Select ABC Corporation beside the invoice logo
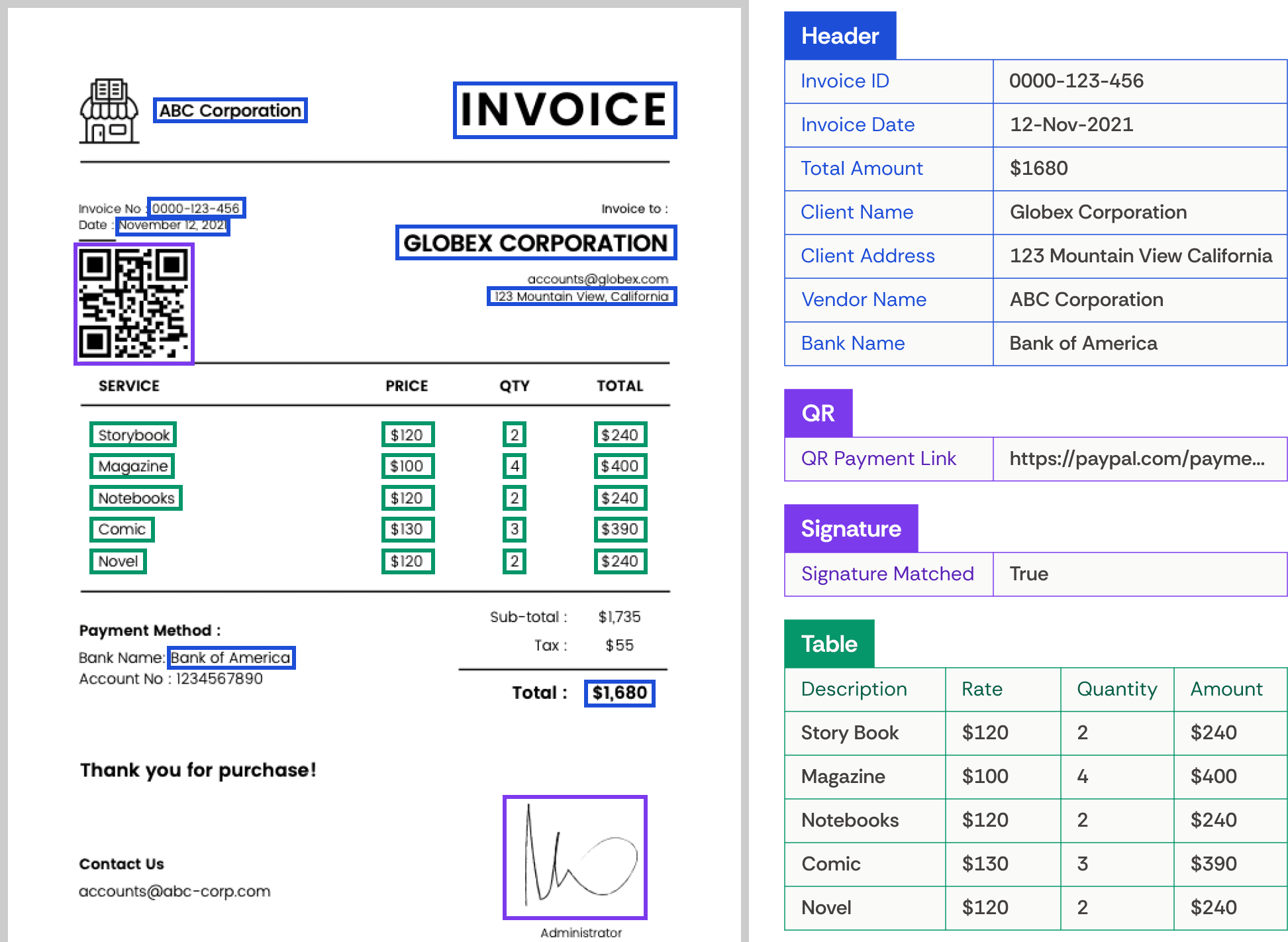 click(230, 111)
